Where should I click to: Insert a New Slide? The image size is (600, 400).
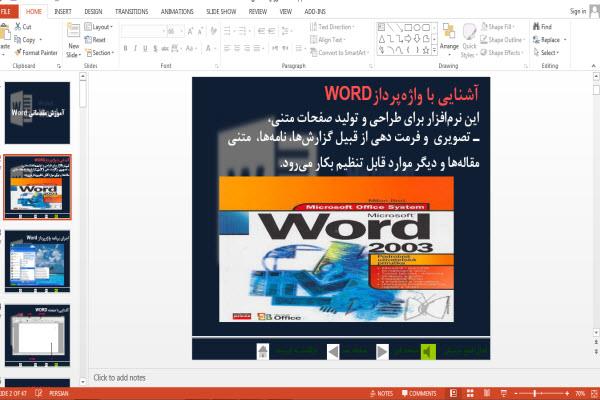[73, 41]
